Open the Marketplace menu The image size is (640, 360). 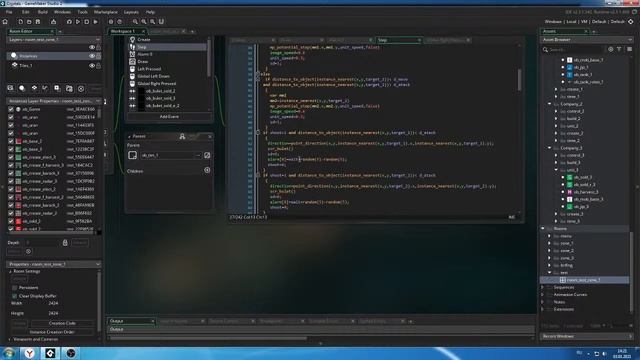tap(106, 12)
